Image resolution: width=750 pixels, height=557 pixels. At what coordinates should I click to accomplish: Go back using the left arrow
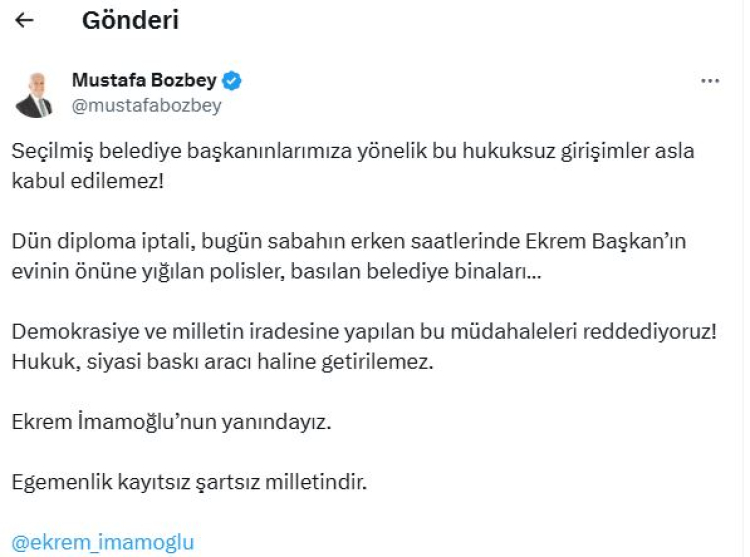25,21
